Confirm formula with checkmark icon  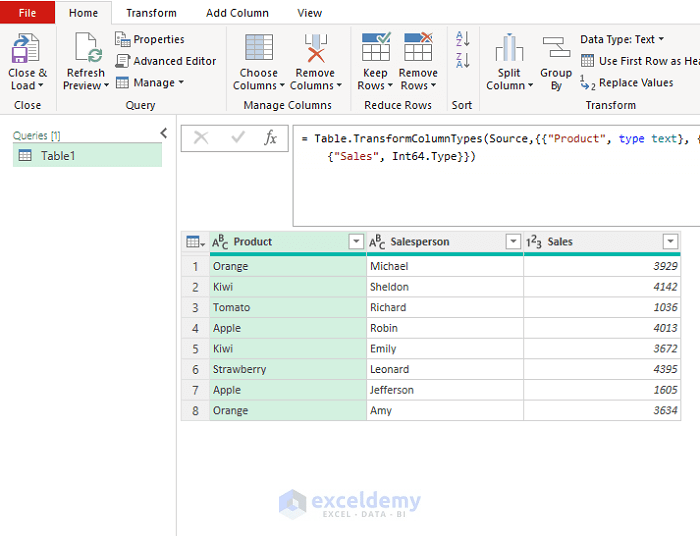tap(238, 137)
